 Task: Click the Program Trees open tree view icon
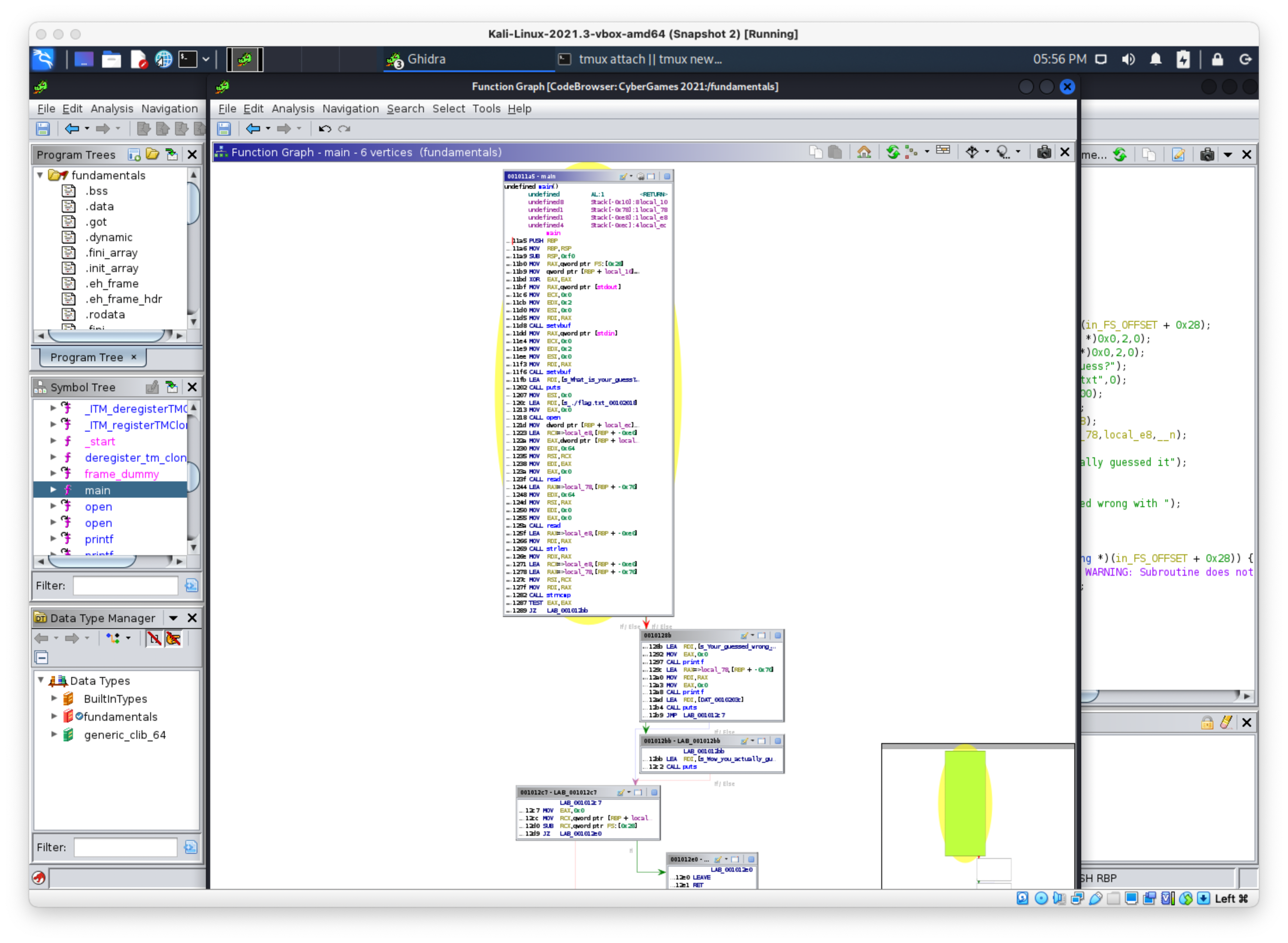pyautogui.click(x=152, y=155)
